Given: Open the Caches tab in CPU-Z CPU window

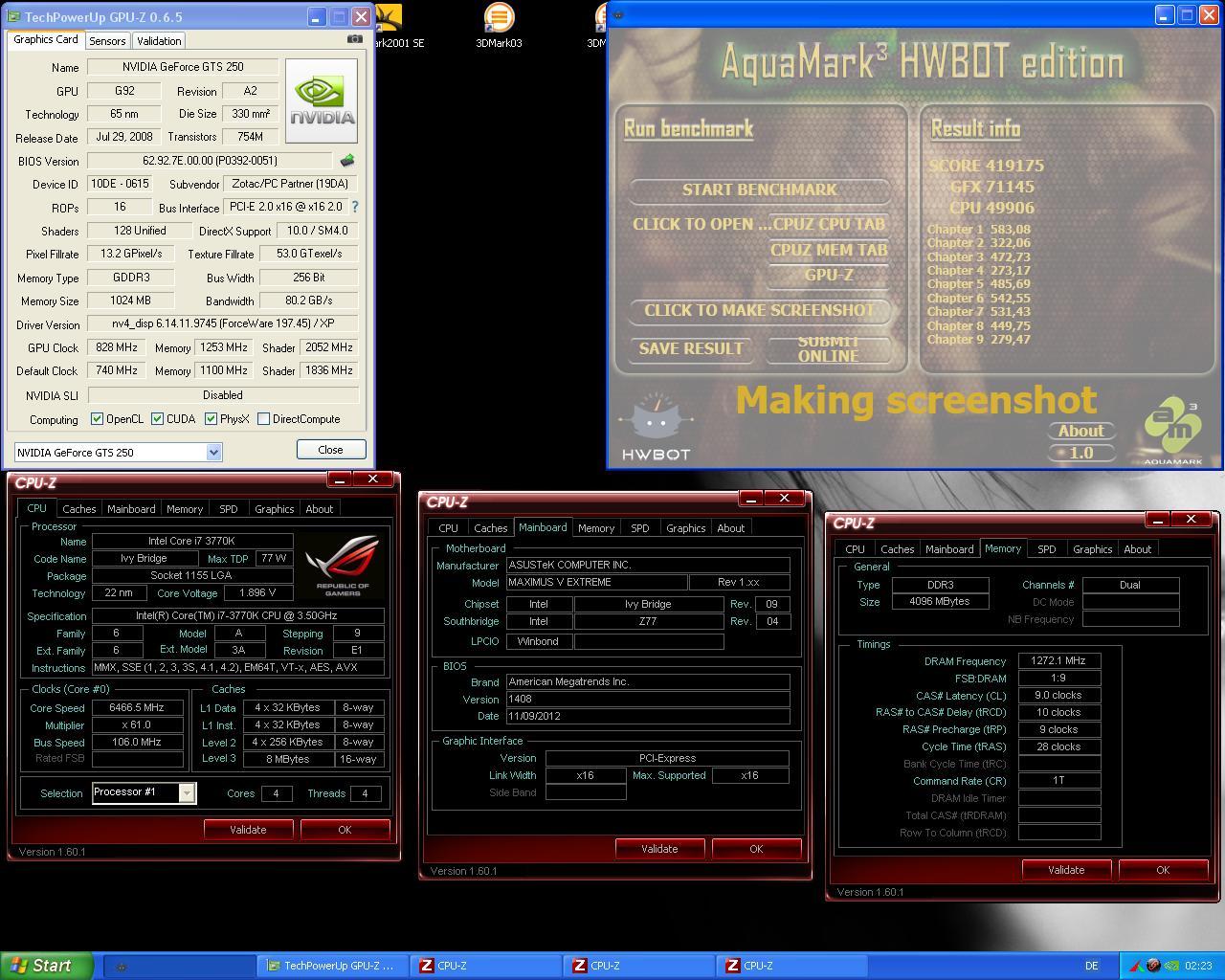Looking at the screenshot, I should click(79, 509).
